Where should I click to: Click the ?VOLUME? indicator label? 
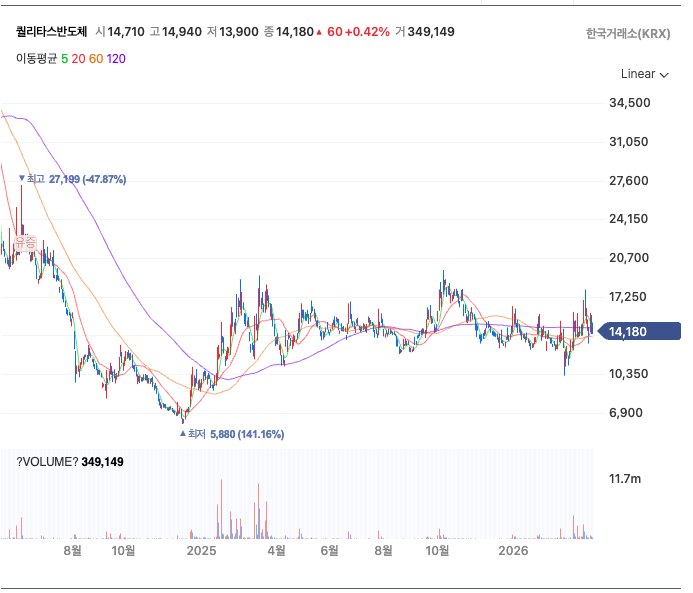[x=47, y=462]
